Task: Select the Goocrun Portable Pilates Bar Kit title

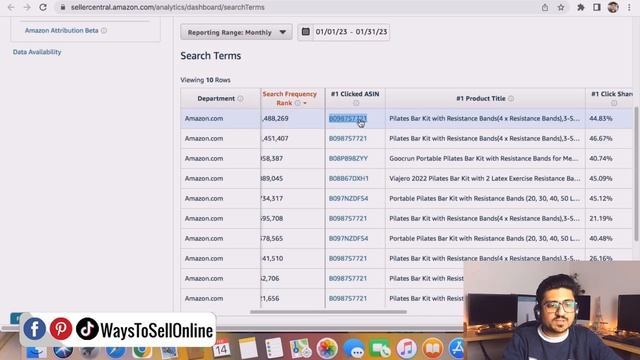Action: point(484,158)
